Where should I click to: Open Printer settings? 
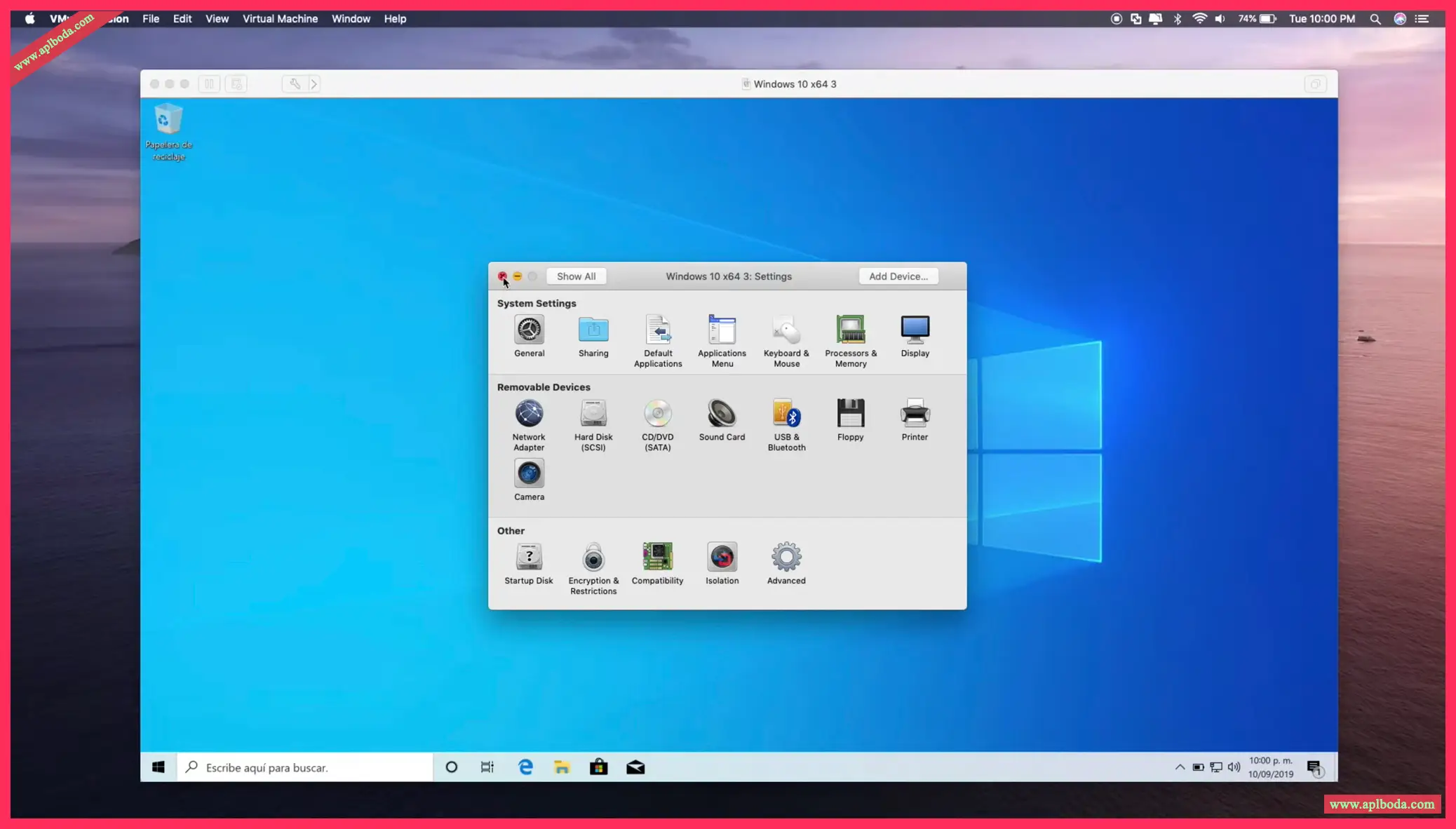tap(915, 420)
